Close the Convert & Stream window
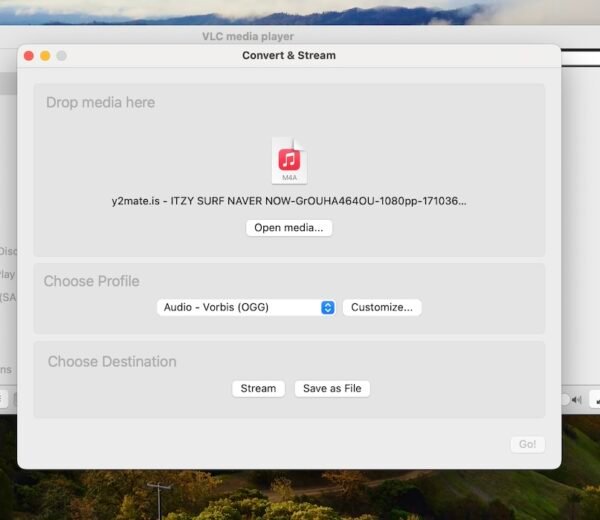Viewport: 600px width, 520px height. (x=29, y=56)
